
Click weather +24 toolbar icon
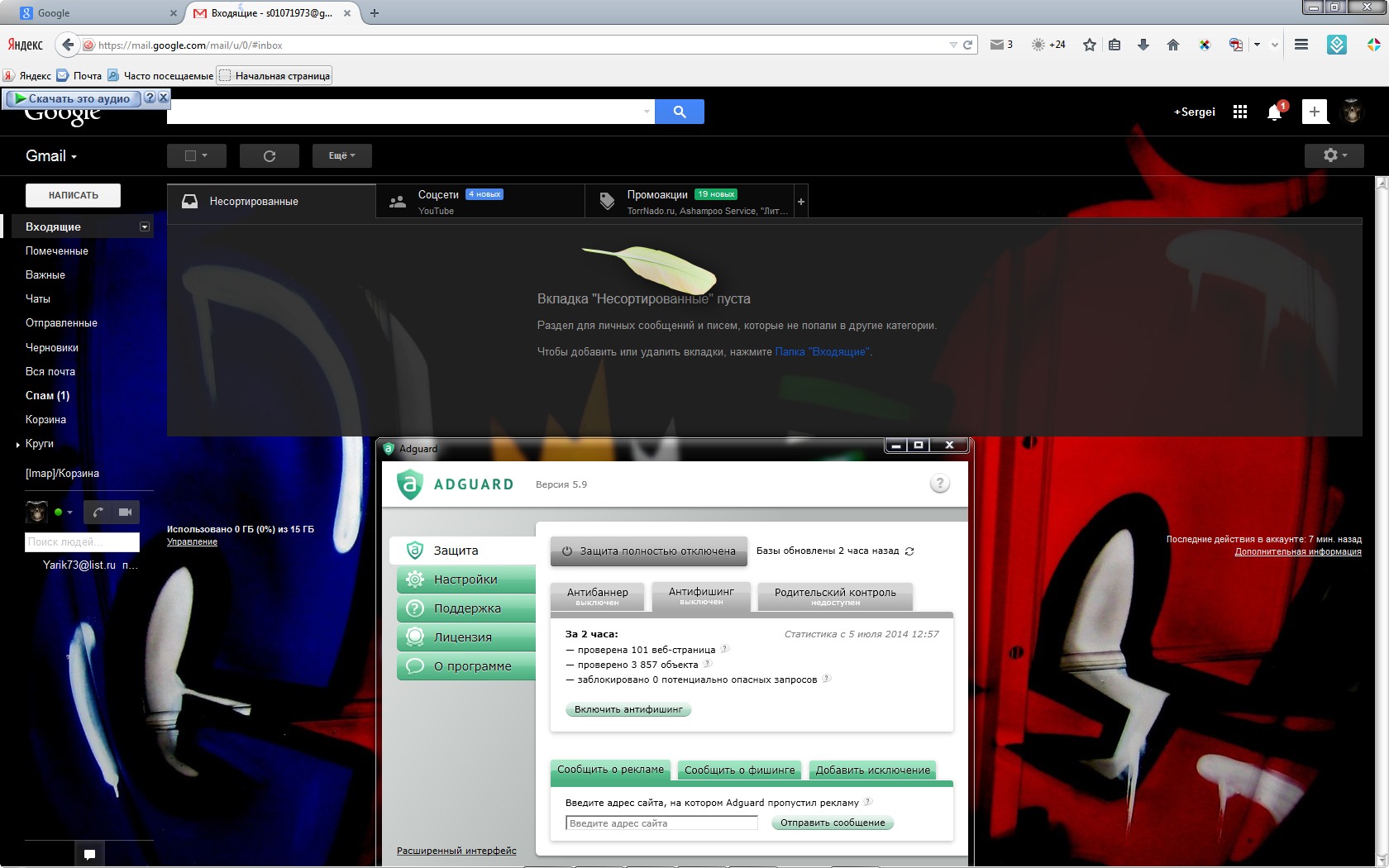pos(1048,45)
